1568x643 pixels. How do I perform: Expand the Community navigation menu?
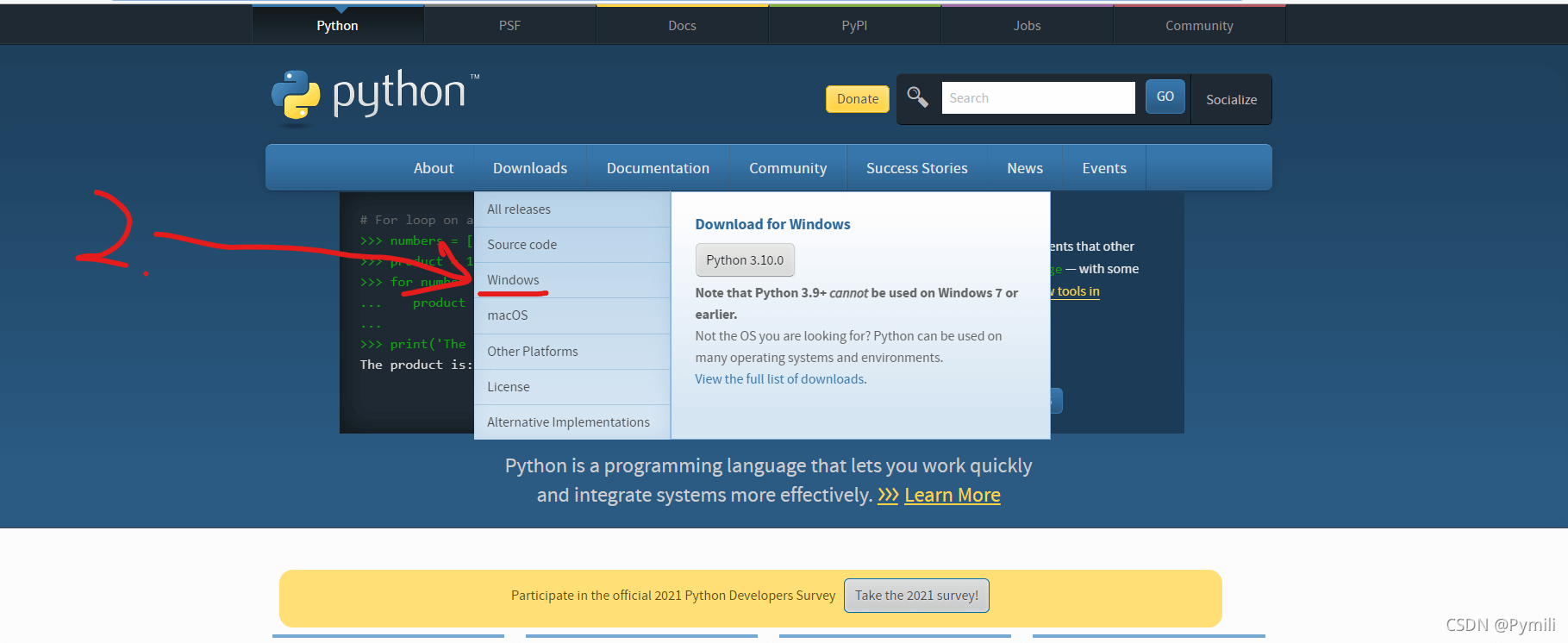pos(787,168)
